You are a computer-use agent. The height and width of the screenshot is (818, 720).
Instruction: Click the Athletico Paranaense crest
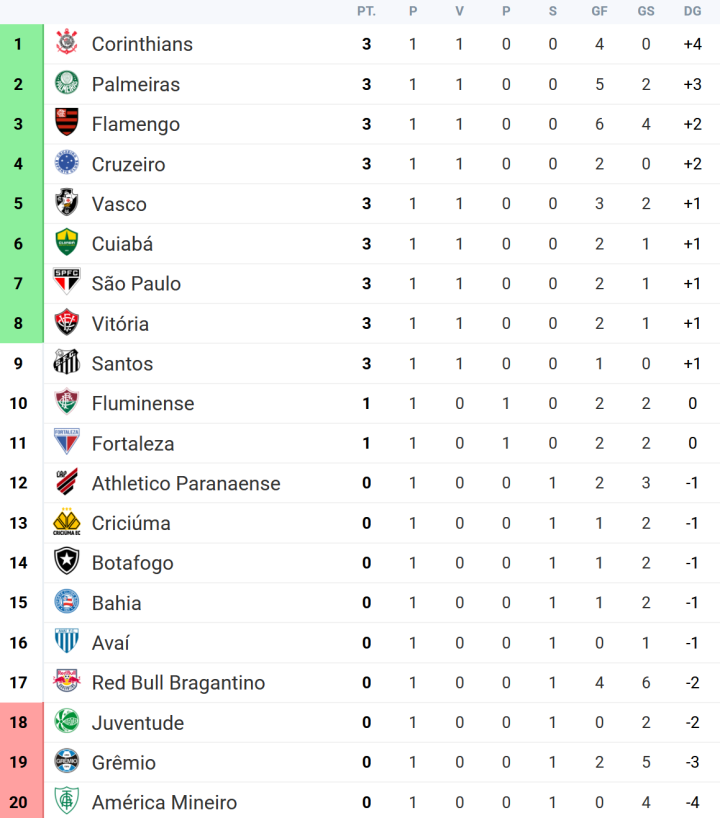(66, 483)
